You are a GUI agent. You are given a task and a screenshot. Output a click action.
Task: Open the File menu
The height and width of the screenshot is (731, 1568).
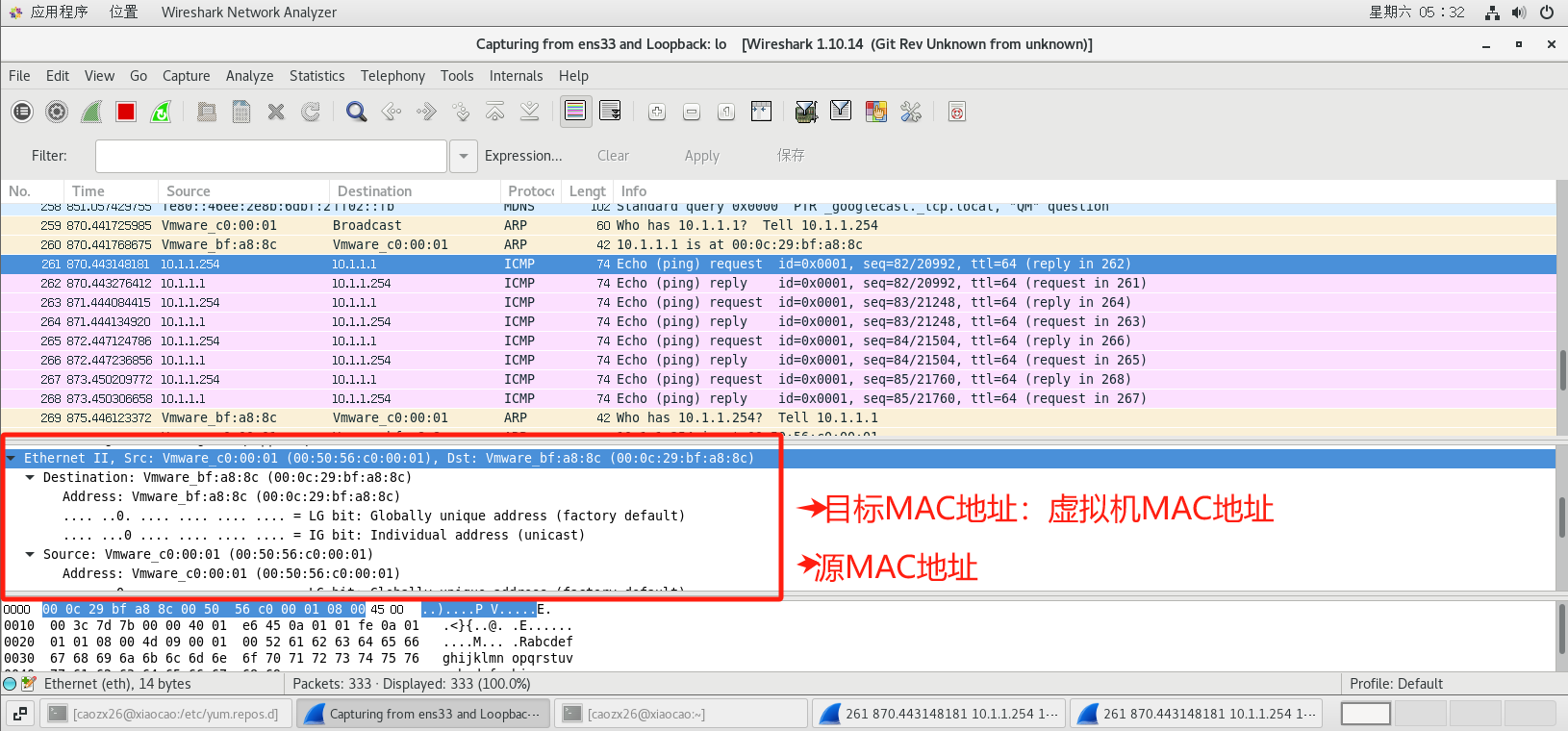tap(19, 76)
